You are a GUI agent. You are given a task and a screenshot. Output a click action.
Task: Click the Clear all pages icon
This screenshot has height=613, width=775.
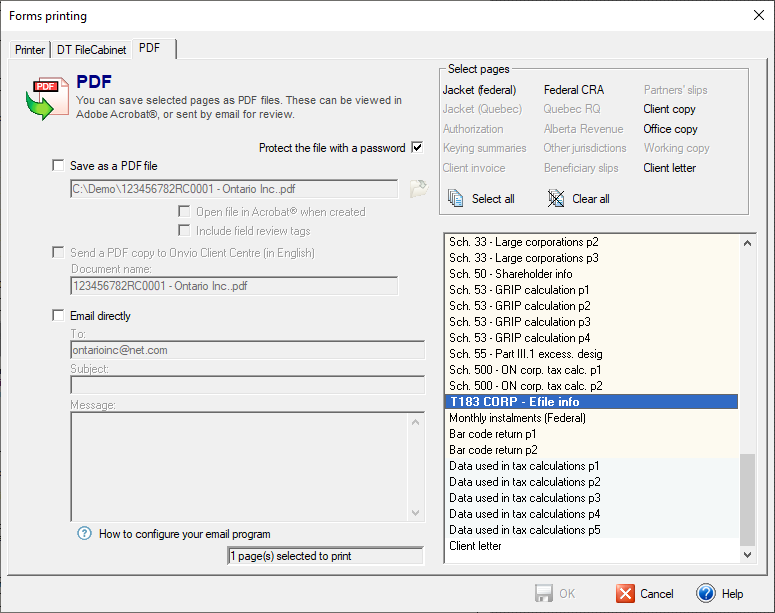point(556,198)
